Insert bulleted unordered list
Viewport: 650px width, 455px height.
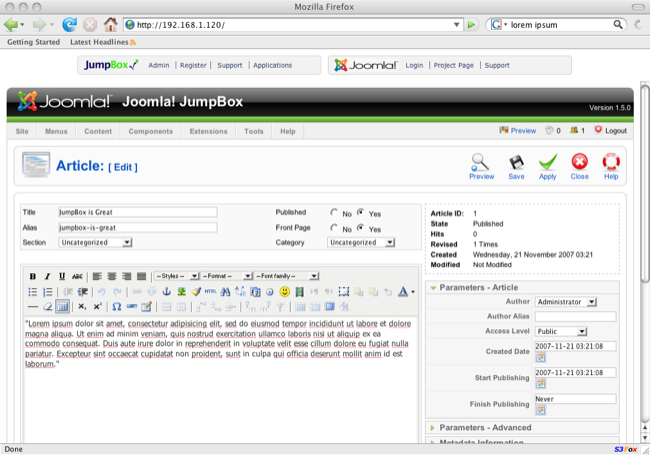coord(33,292)
